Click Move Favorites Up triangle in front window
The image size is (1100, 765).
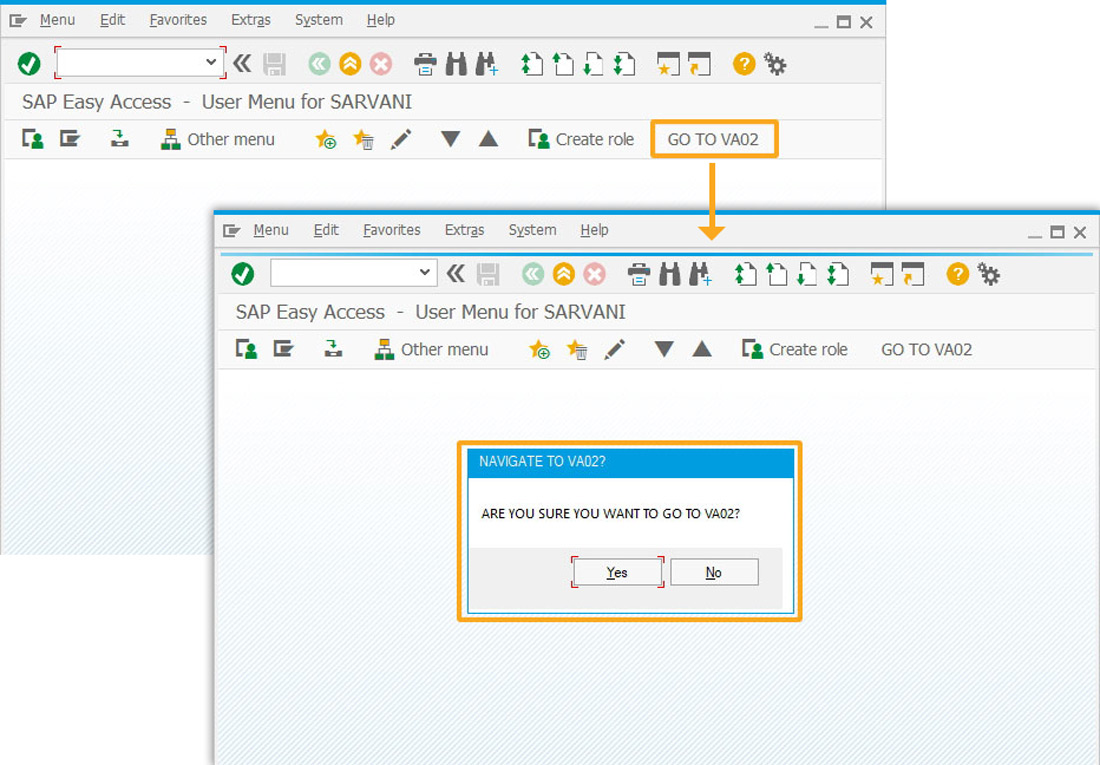702,349
